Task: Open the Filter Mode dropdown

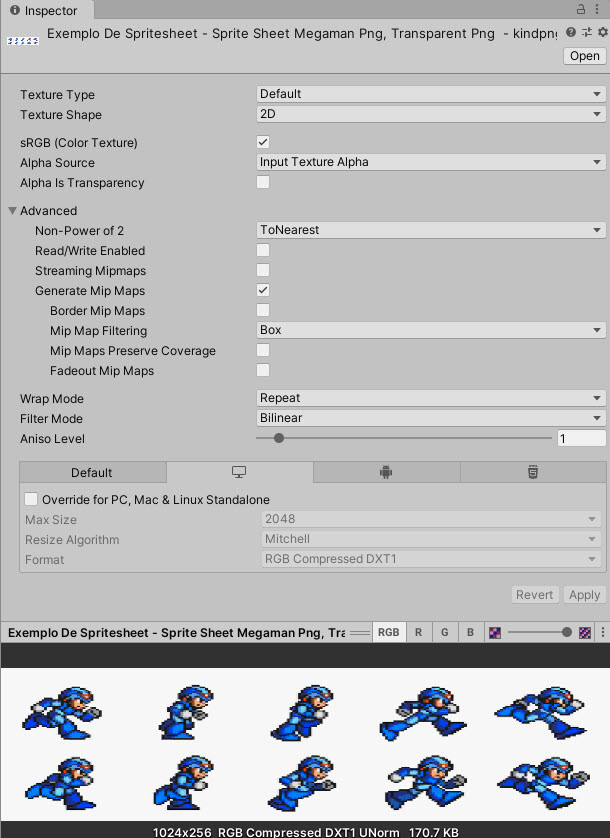Action: [431, 418]
